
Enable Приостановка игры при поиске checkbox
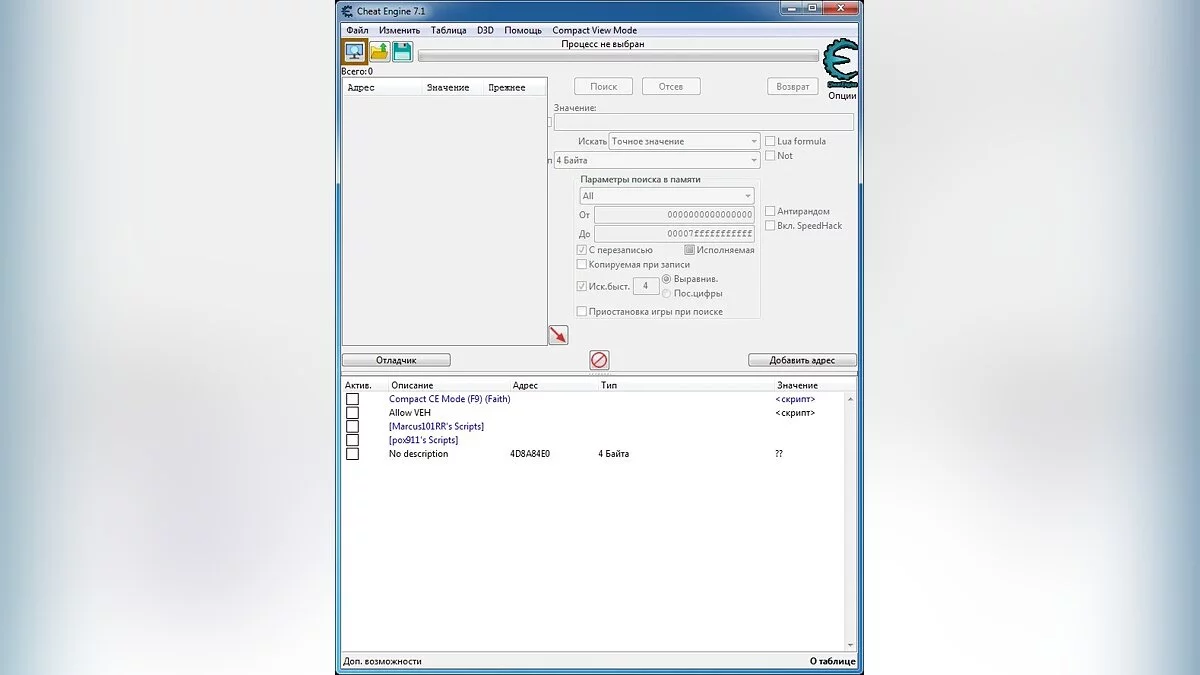pyautogui.click(x=582, y=312)
